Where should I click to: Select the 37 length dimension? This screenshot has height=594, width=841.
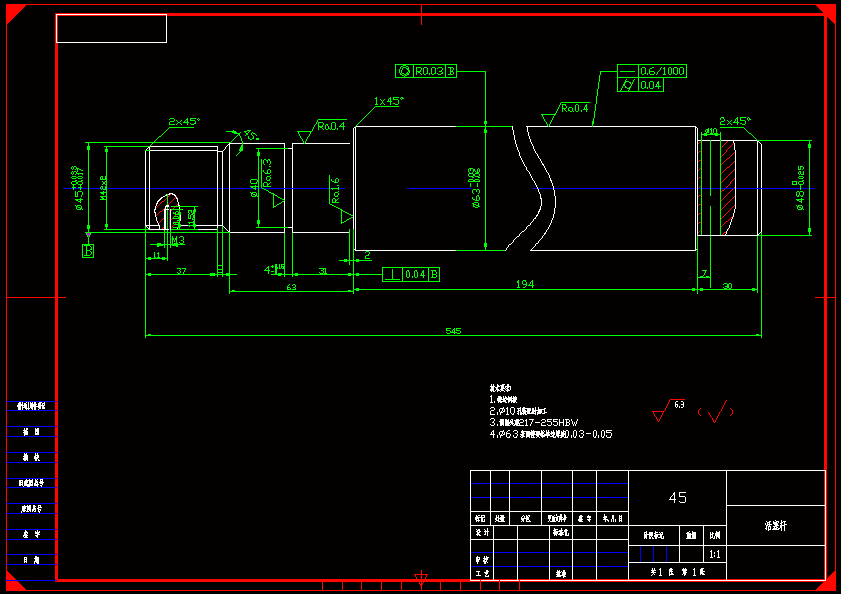pos(181,271)
